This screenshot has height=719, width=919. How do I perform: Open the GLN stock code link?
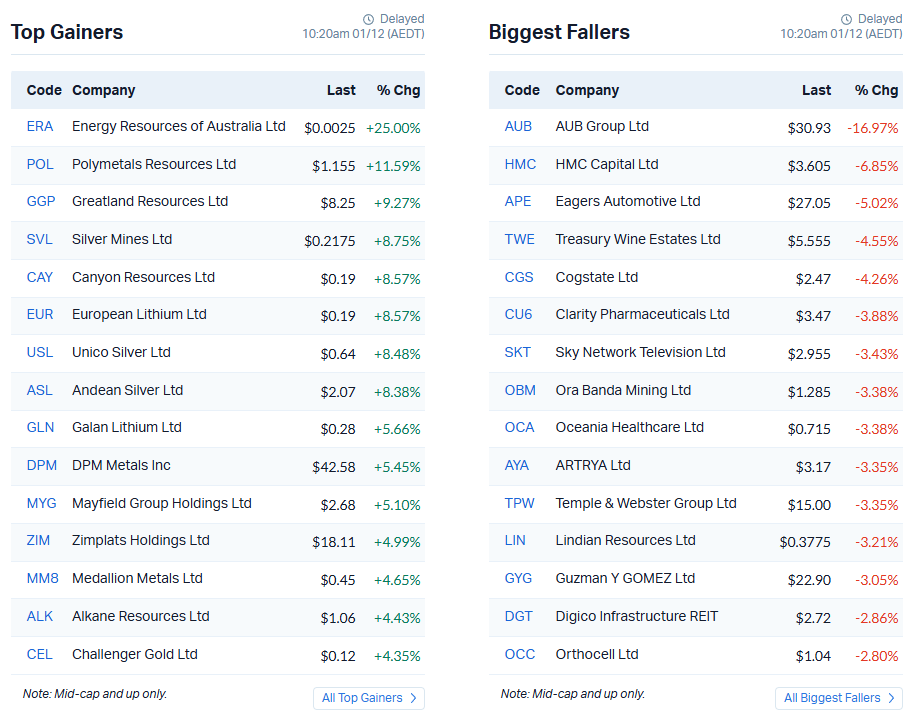pyautogui.click(x=40, y=428)
